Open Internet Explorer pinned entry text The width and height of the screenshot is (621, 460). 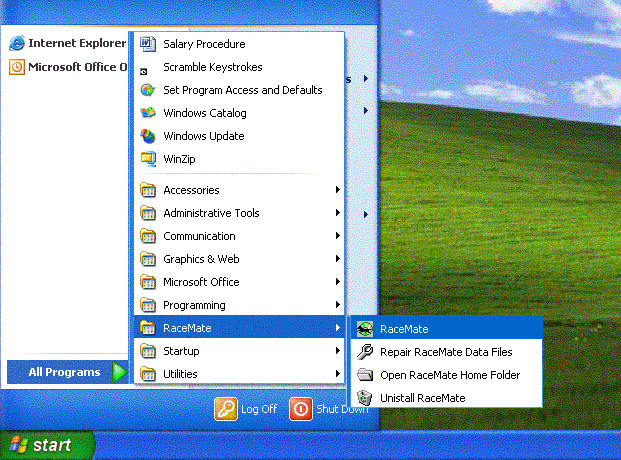click(77, 43)
